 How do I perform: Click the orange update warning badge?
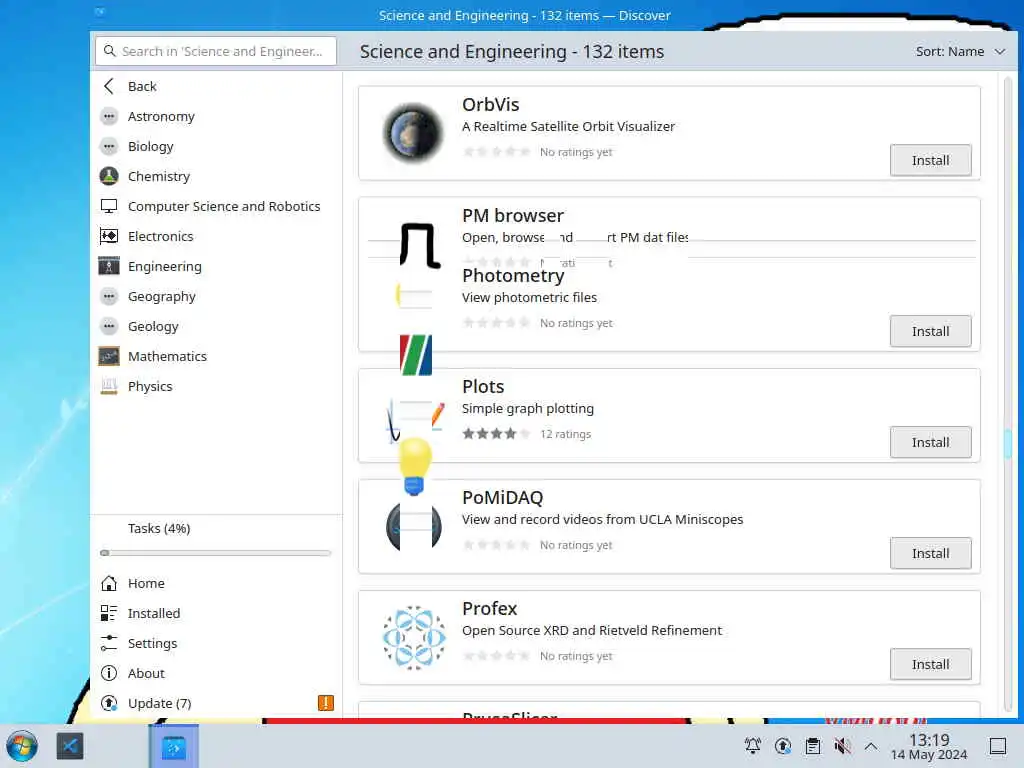coord(325,703)
